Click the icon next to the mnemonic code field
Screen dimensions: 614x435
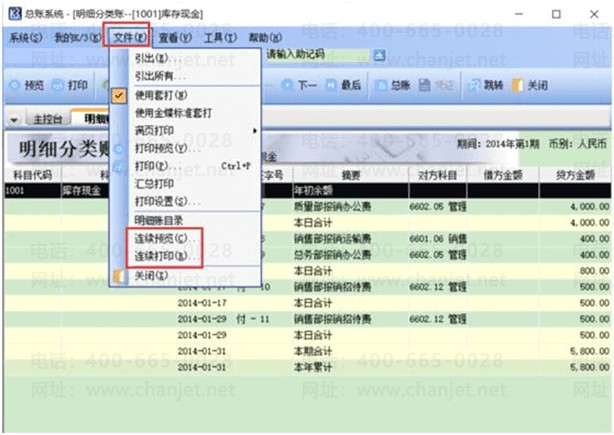[x=379, y=55]
